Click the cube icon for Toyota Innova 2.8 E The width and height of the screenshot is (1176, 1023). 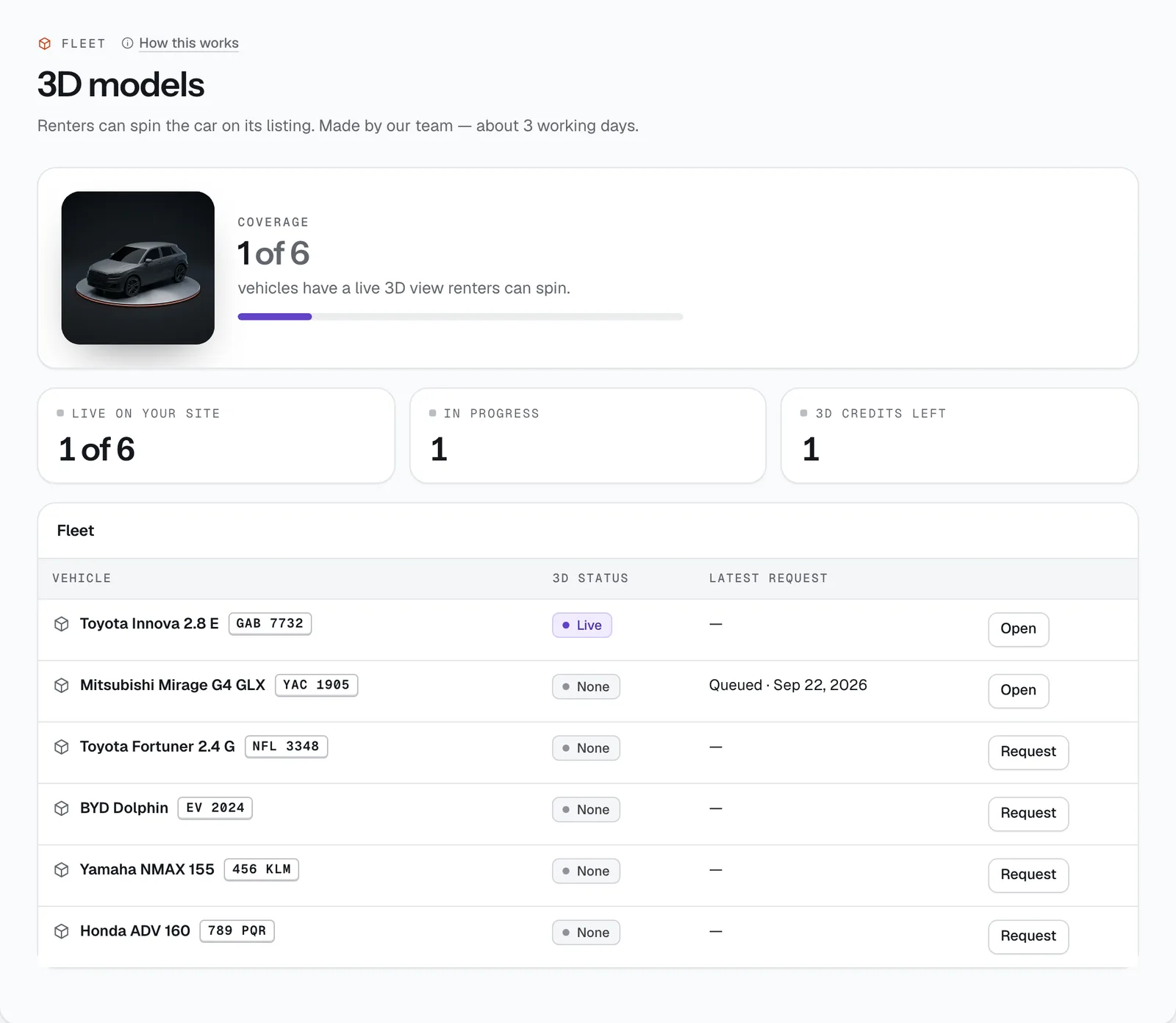tap(62, 624)
